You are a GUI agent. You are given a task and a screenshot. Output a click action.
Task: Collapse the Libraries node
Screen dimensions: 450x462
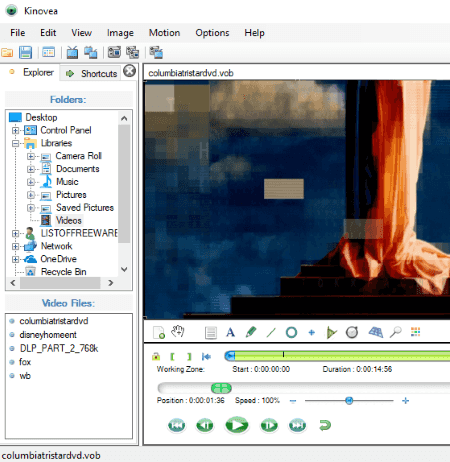15,143
